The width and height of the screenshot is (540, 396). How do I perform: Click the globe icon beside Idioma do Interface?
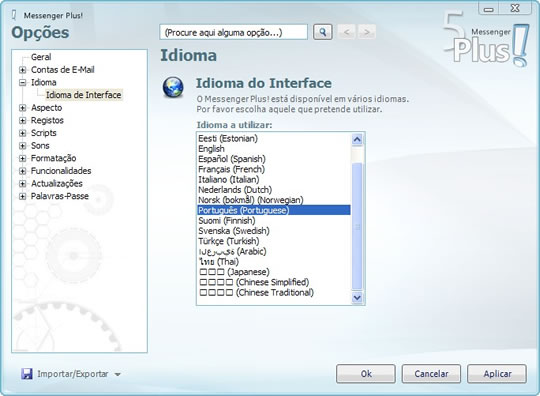pos(173,87)
